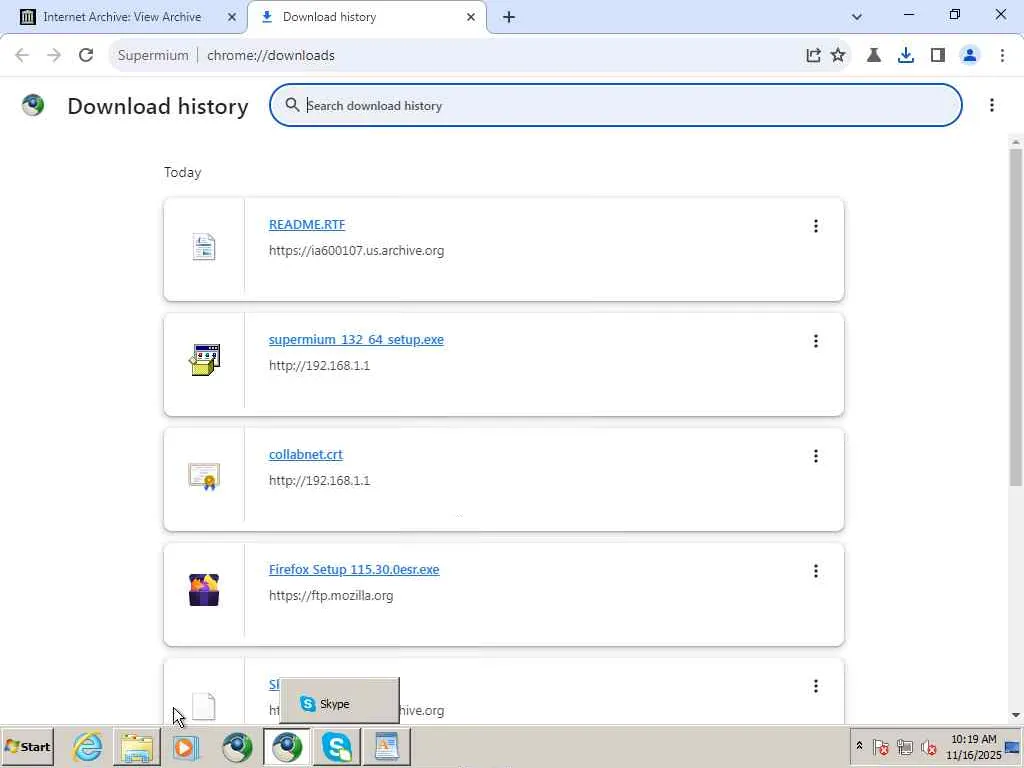The height and width of the screenshot is (768, 1024).
Task: Click the README.RTF document file icon
Action: (204, 247)
